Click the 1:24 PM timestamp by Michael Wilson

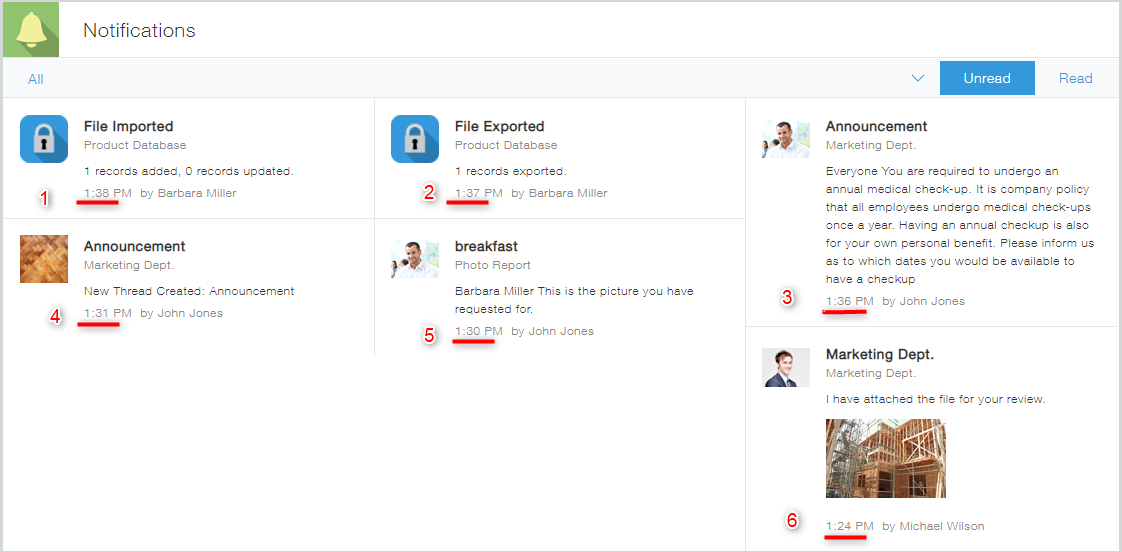pyautogui.click(x=849, y=526)
